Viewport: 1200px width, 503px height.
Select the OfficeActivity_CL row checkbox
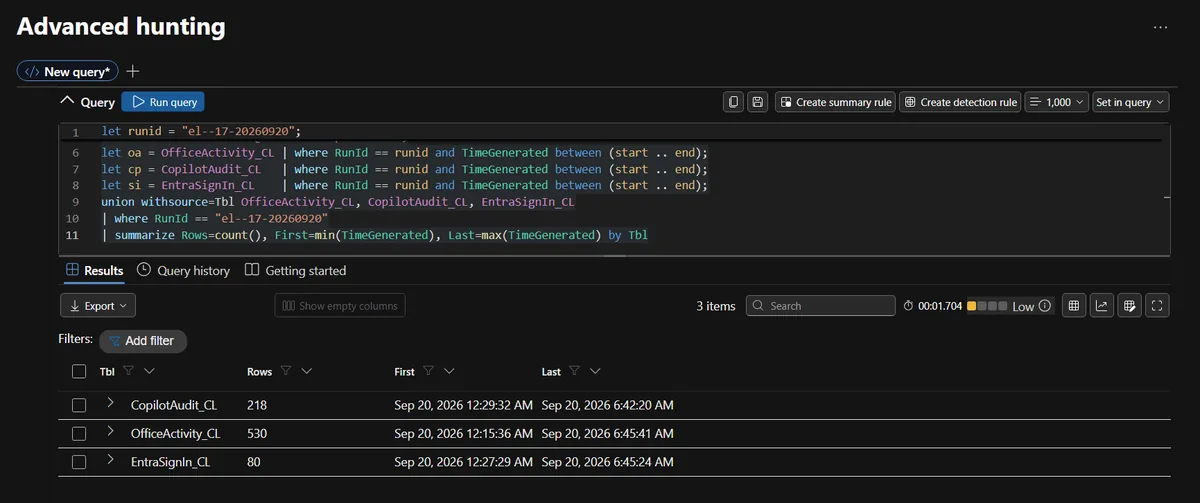(79, 434)
